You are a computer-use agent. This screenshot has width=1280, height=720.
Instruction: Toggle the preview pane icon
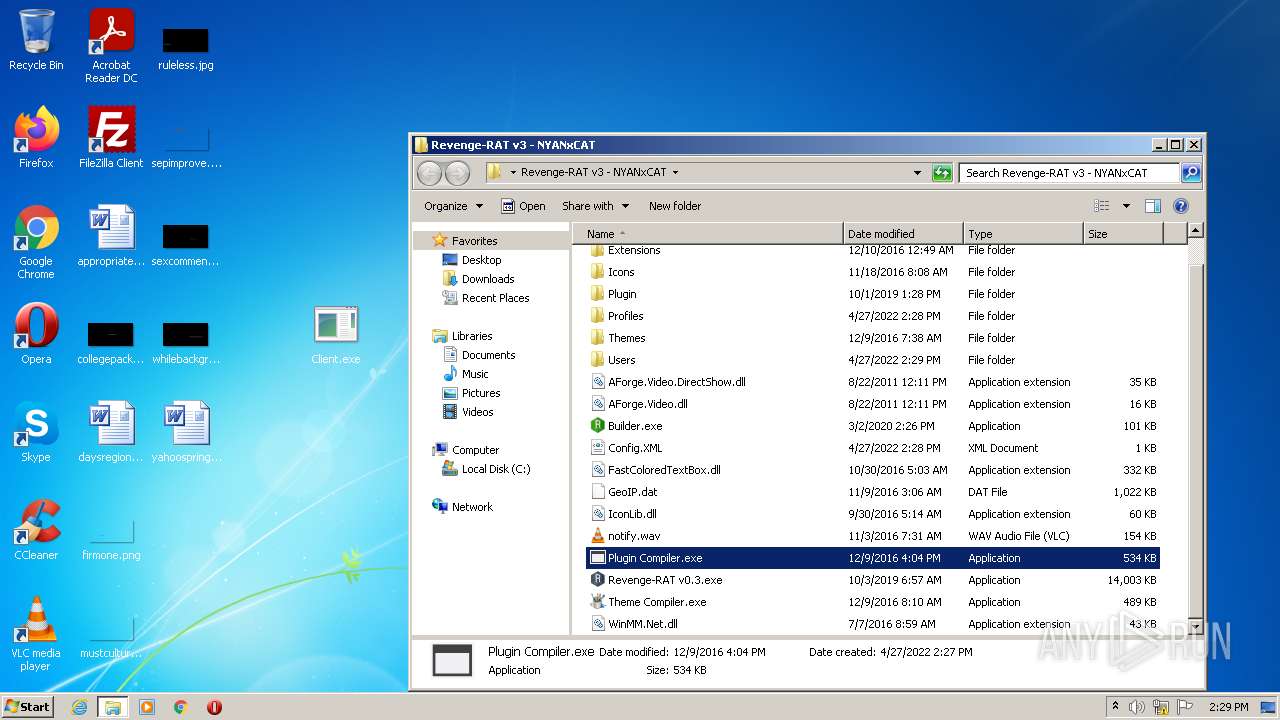coord(1152,206)
